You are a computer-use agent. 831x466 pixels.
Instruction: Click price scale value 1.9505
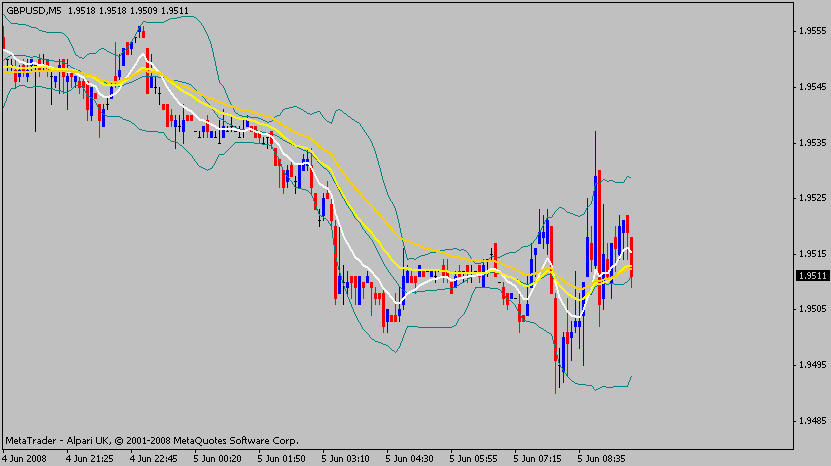[x=812, y=309]
